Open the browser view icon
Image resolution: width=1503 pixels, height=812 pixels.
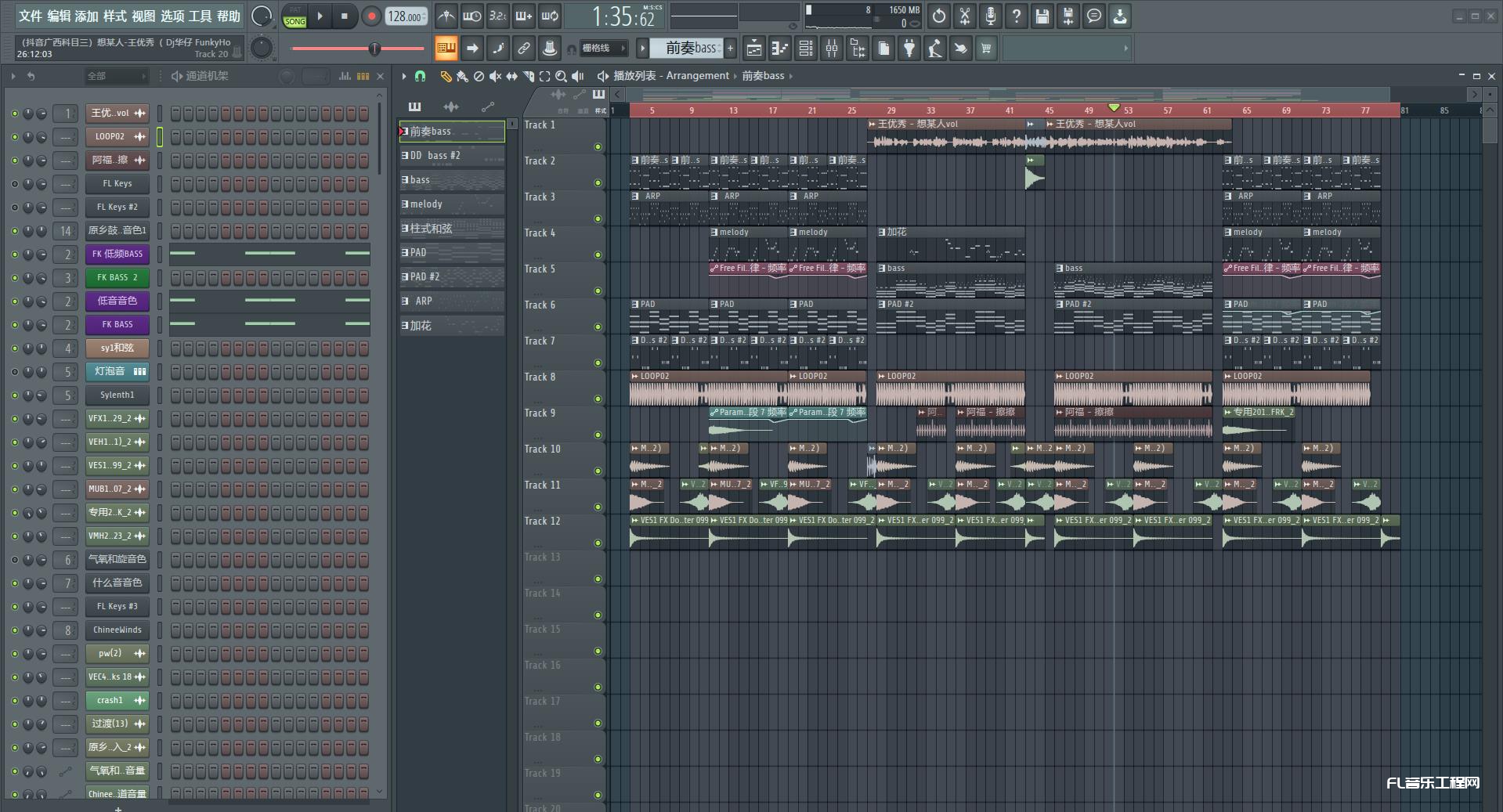pyautogui.click(x=858, y=49)
